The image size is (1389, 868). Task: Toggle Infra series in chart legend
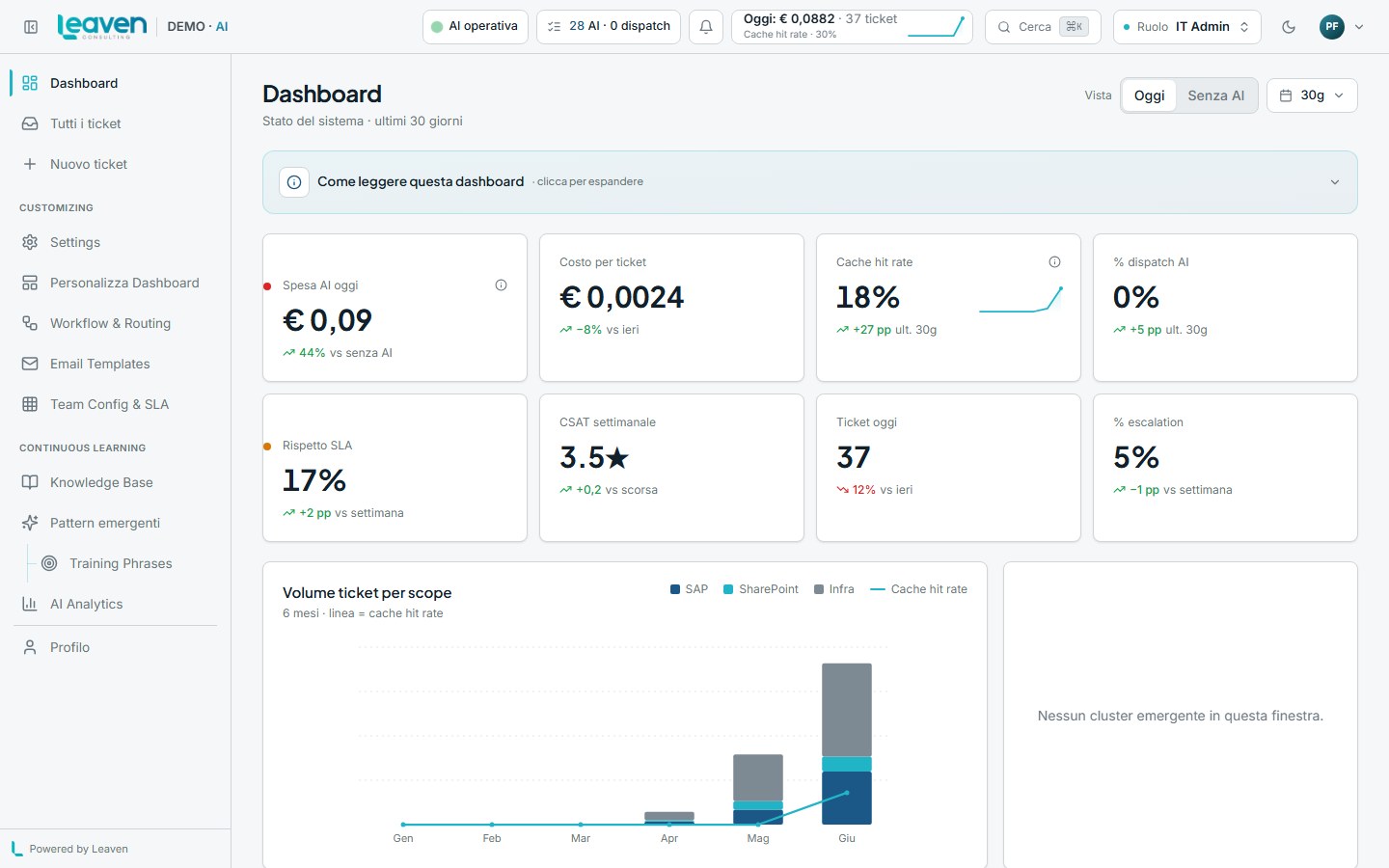[834, 589]
